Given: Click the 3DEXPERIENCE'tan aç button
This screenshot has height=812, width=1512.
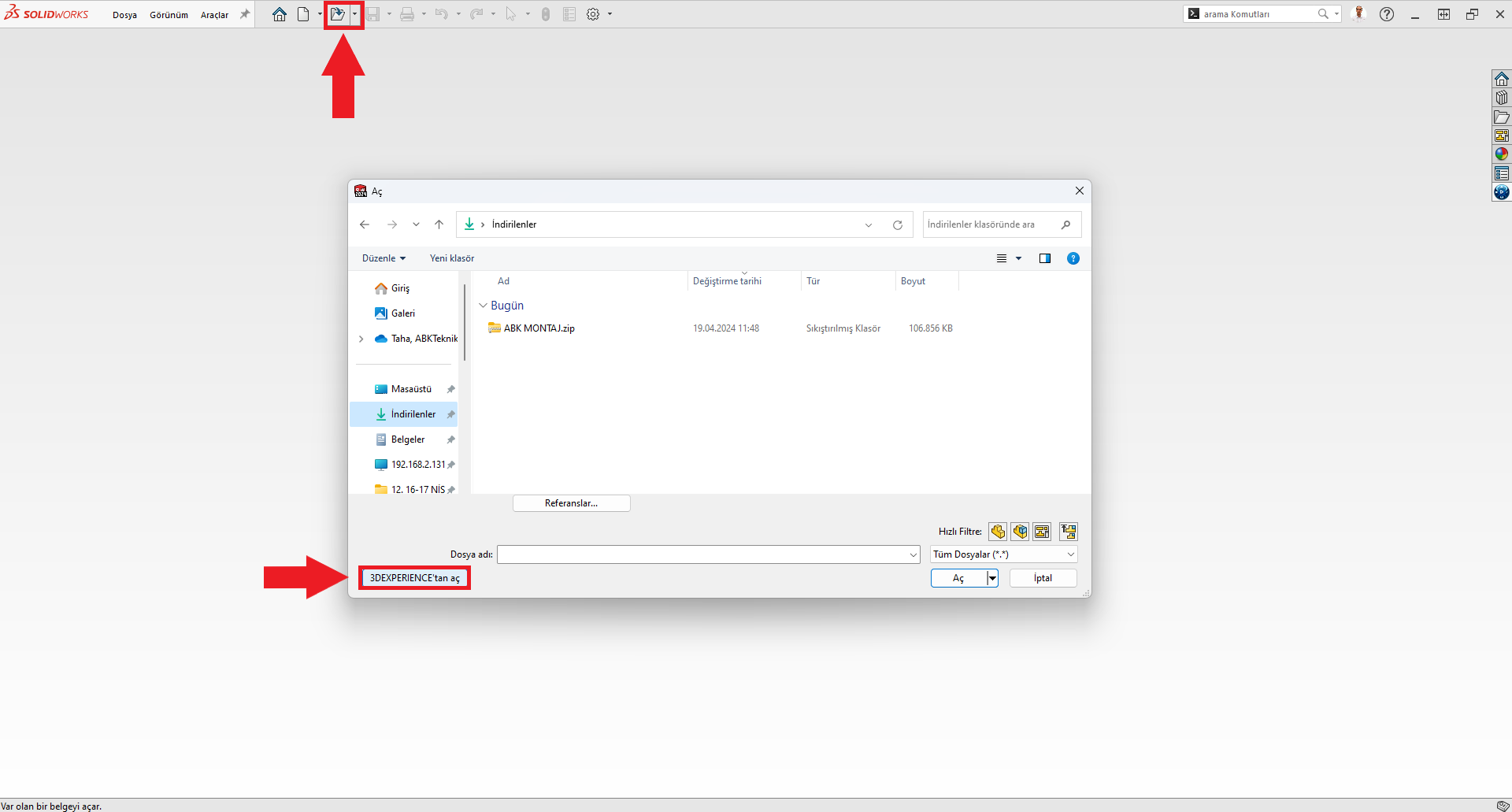Looking at the screenshot, I should tap(414, 578).
